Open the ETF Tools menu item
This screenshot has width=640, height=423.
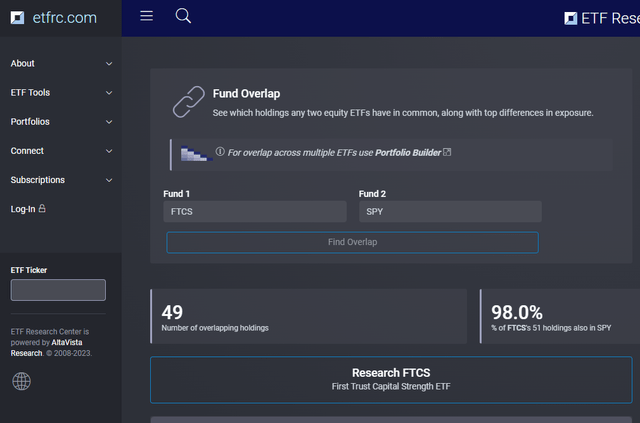[x=30, y=93]
